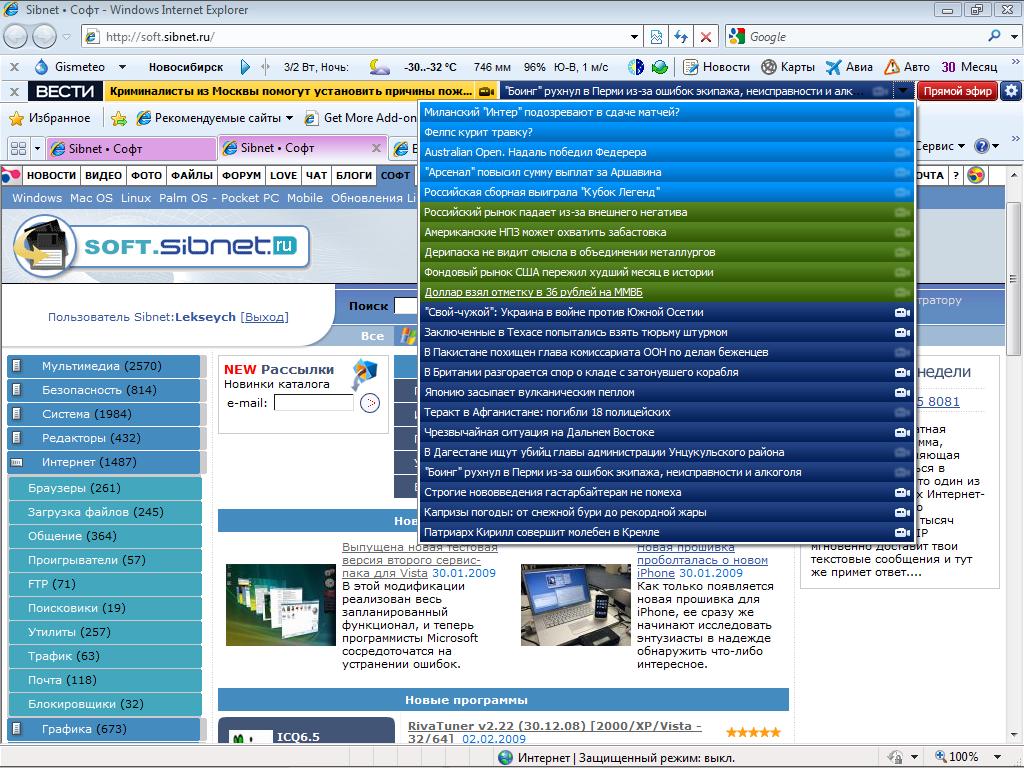Open Gismeteo Карты maps button
The width and height of the screenshot is (1024, 768).
pos(788,67)
